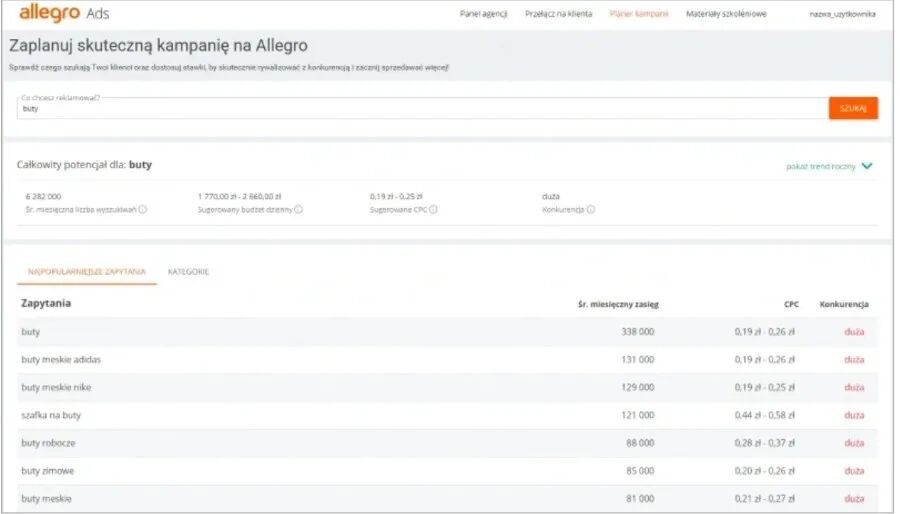This screenshot has width=900, height=514.
Task: Select Planer kampanii in top navigation
Action: [638, 14]
